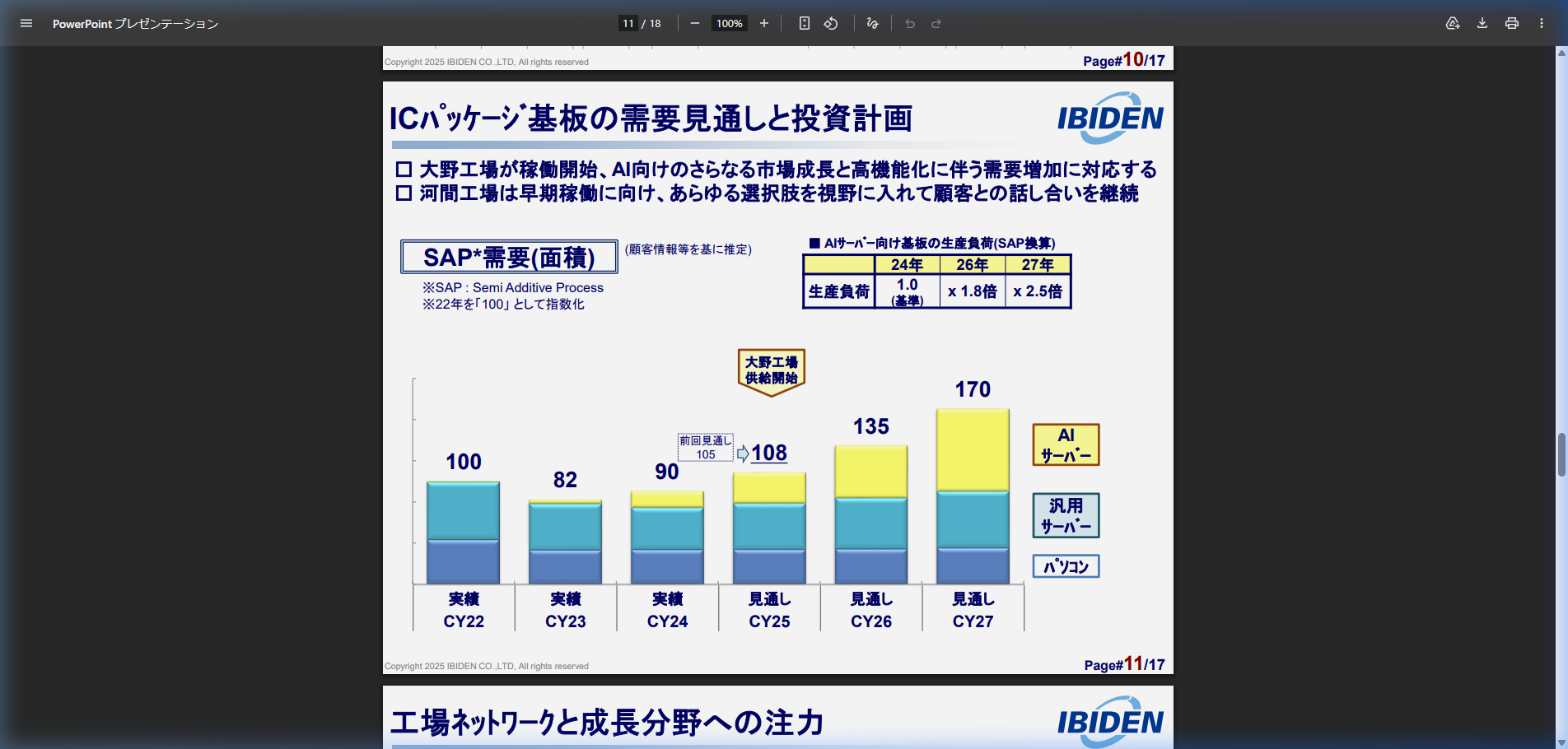
Task: Zoom in with the plus icon
Action: [764, 23]
